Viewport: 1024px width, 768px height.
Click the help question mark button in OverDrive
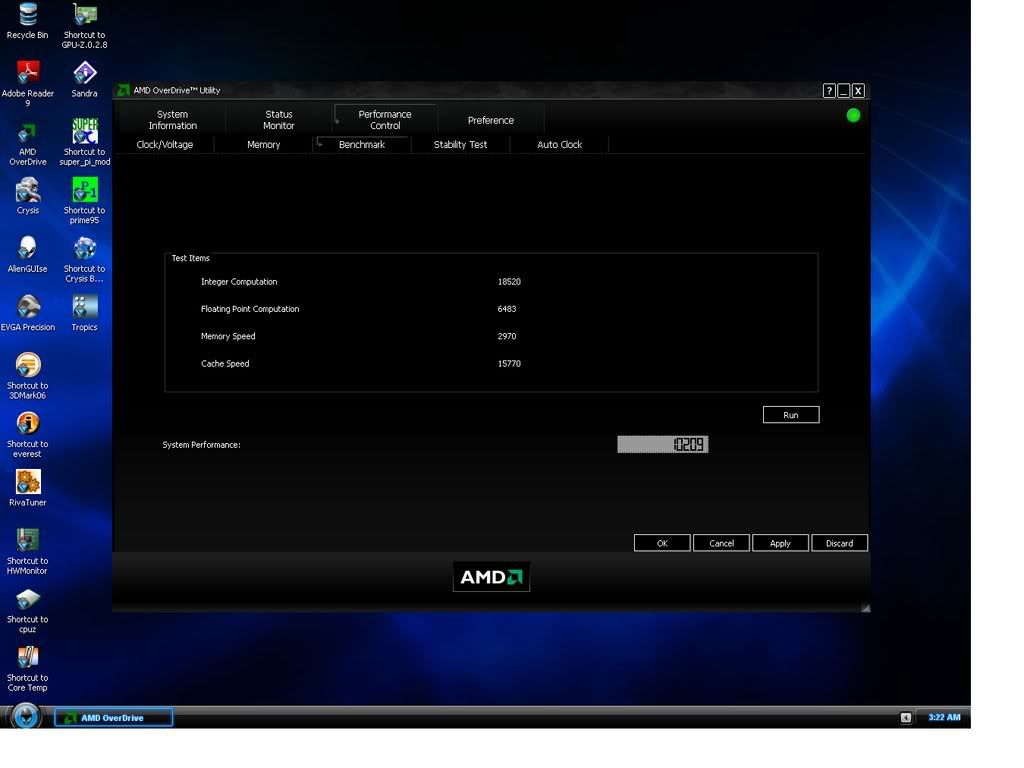[x=829, y=91]
